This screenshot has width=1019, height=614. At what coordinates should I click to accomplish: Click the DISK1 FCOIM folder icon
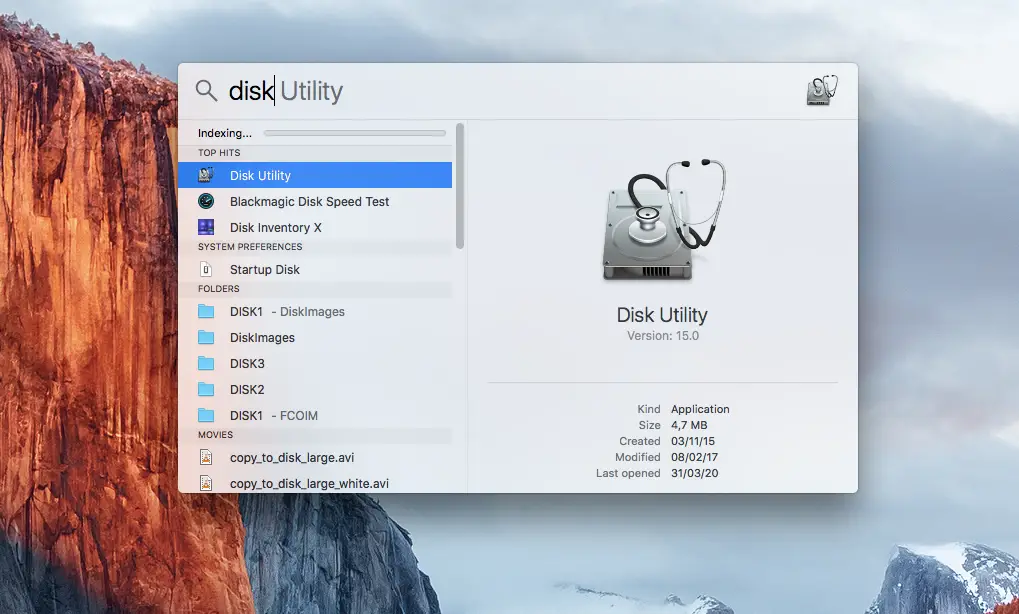click(x=206, y=415)
